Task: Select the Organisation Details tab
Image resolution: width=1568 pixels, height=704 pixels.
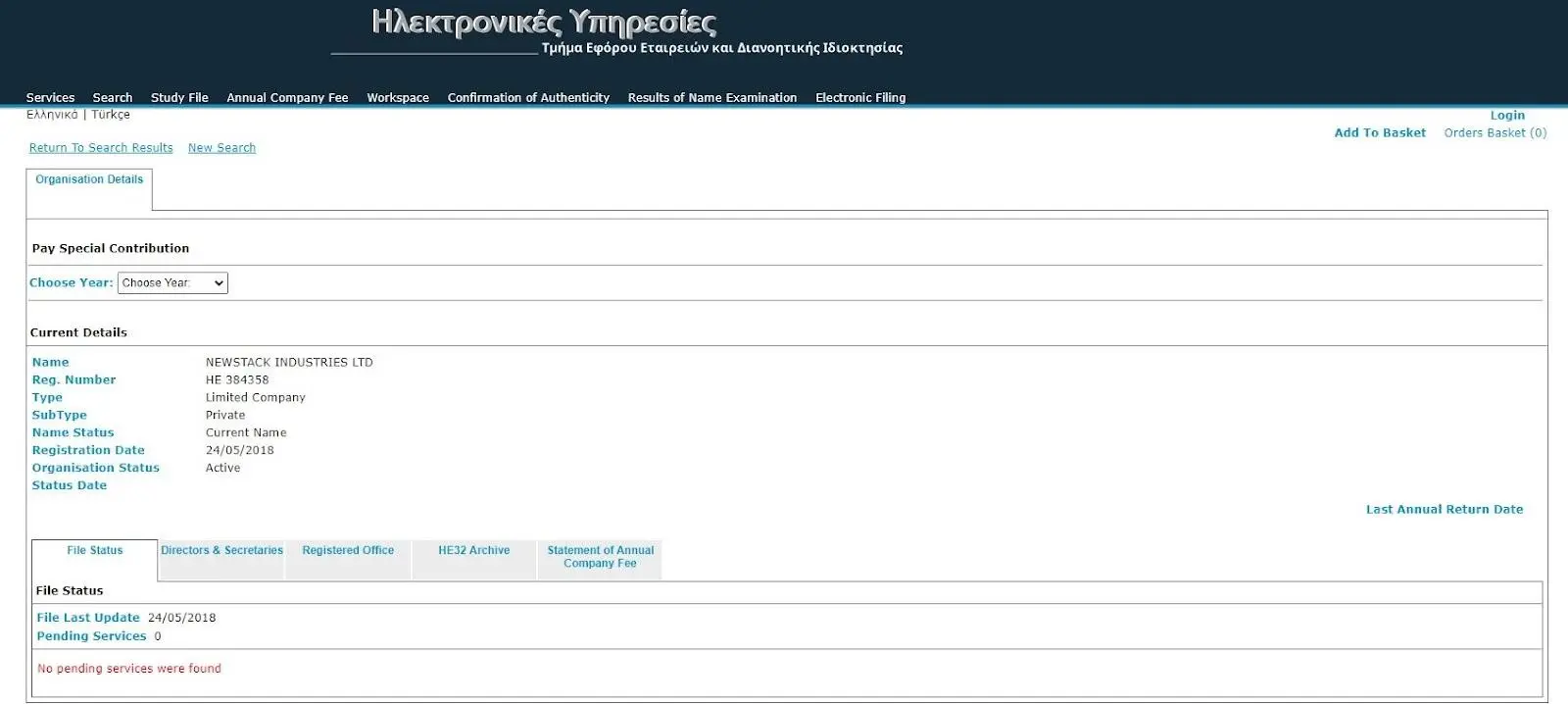Action: 89,179
